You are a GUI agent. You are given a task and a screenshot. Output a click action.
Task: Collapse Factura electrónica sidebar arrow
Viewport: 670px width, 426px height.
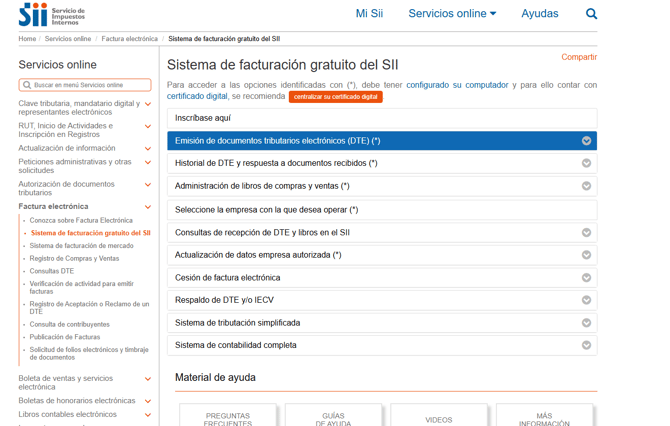click(148, 207)
